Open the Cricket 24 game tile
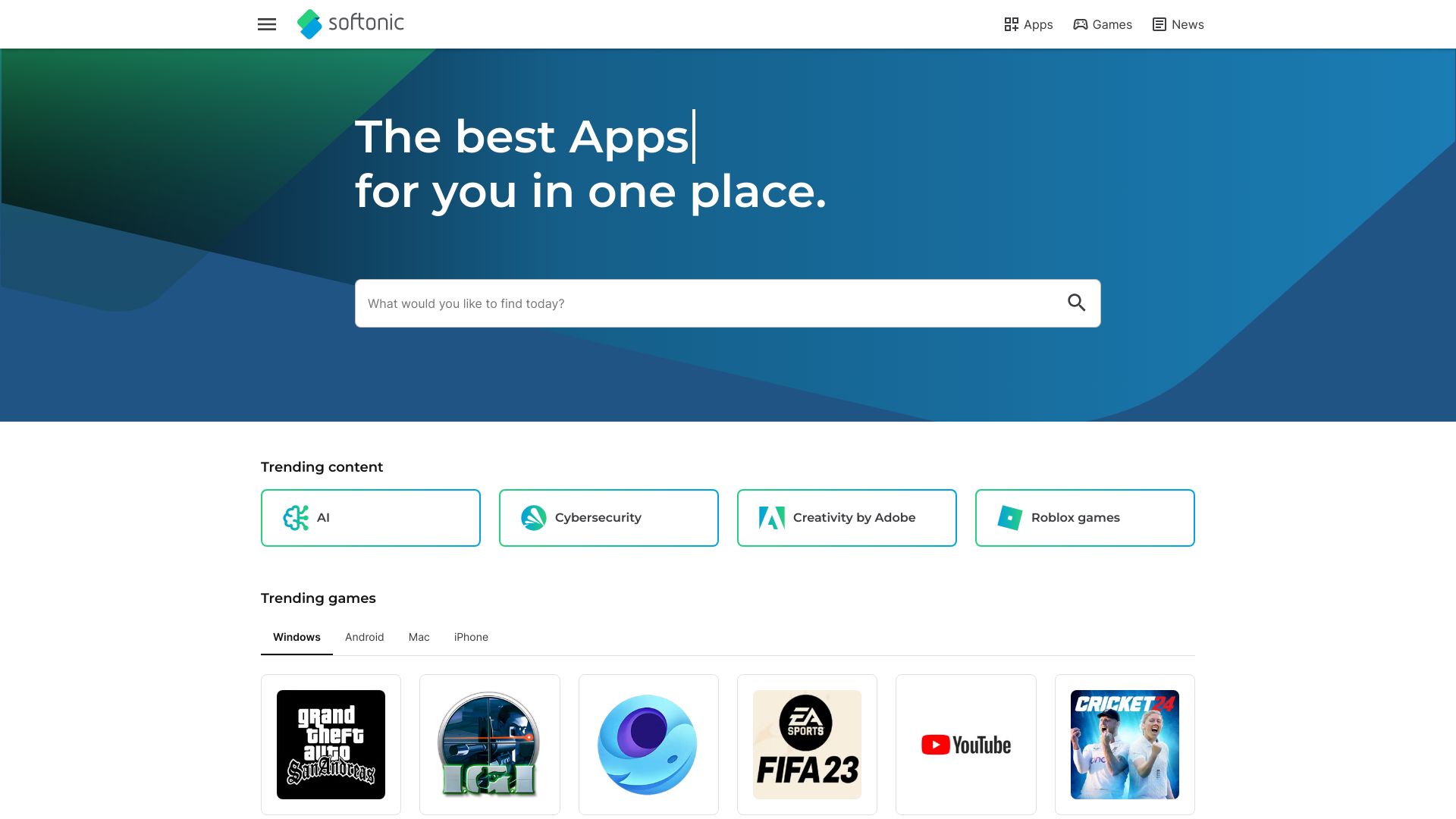The width and height of the screenshot is (1456, 819). pyautogui.click(x=1125, y=745)
